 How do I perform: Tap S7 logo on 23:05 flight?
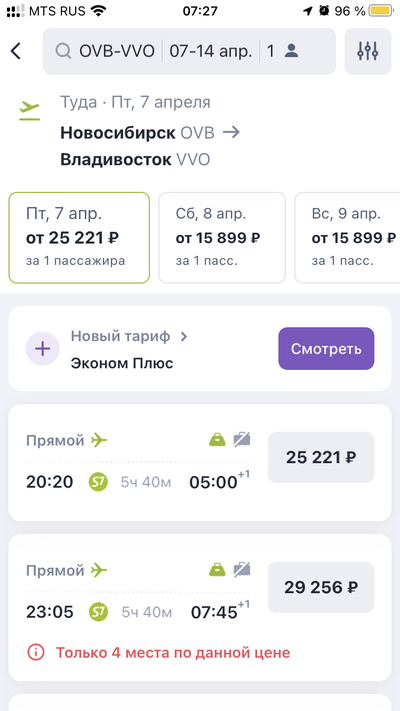pos(98,612)
